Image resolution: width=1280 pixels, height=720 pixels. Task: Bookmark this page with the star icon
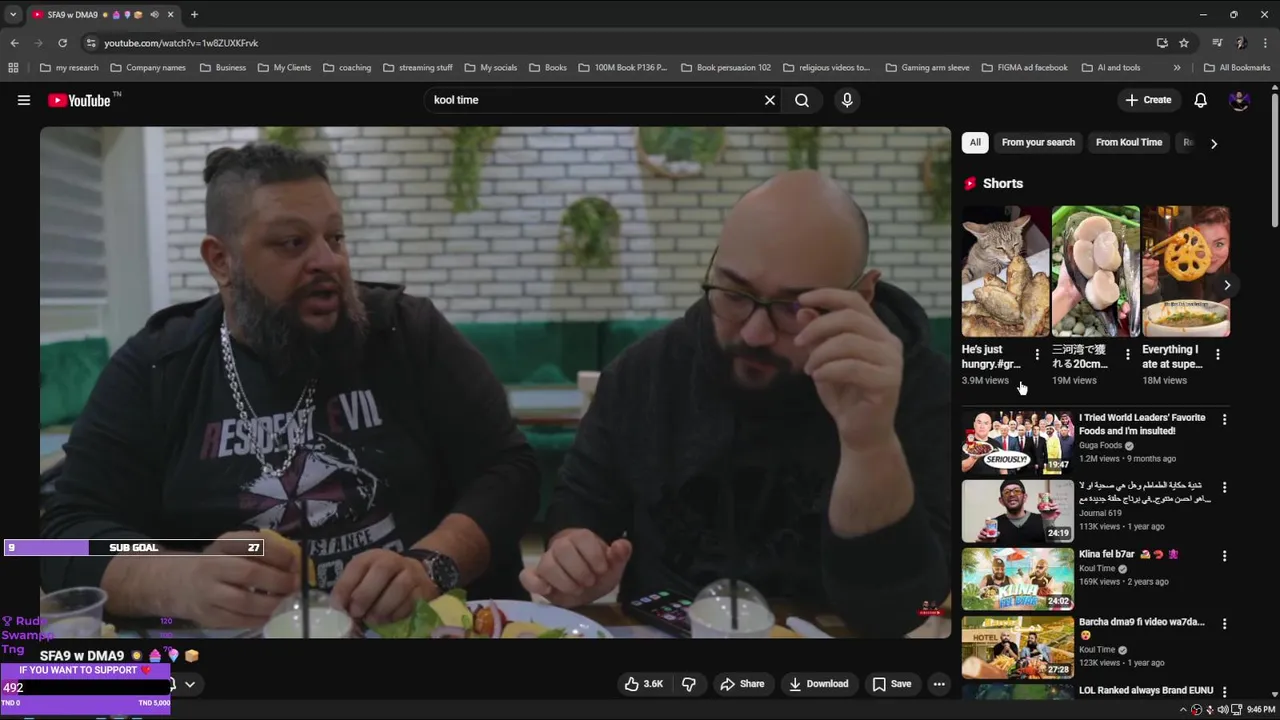[x=1184, y=43]
